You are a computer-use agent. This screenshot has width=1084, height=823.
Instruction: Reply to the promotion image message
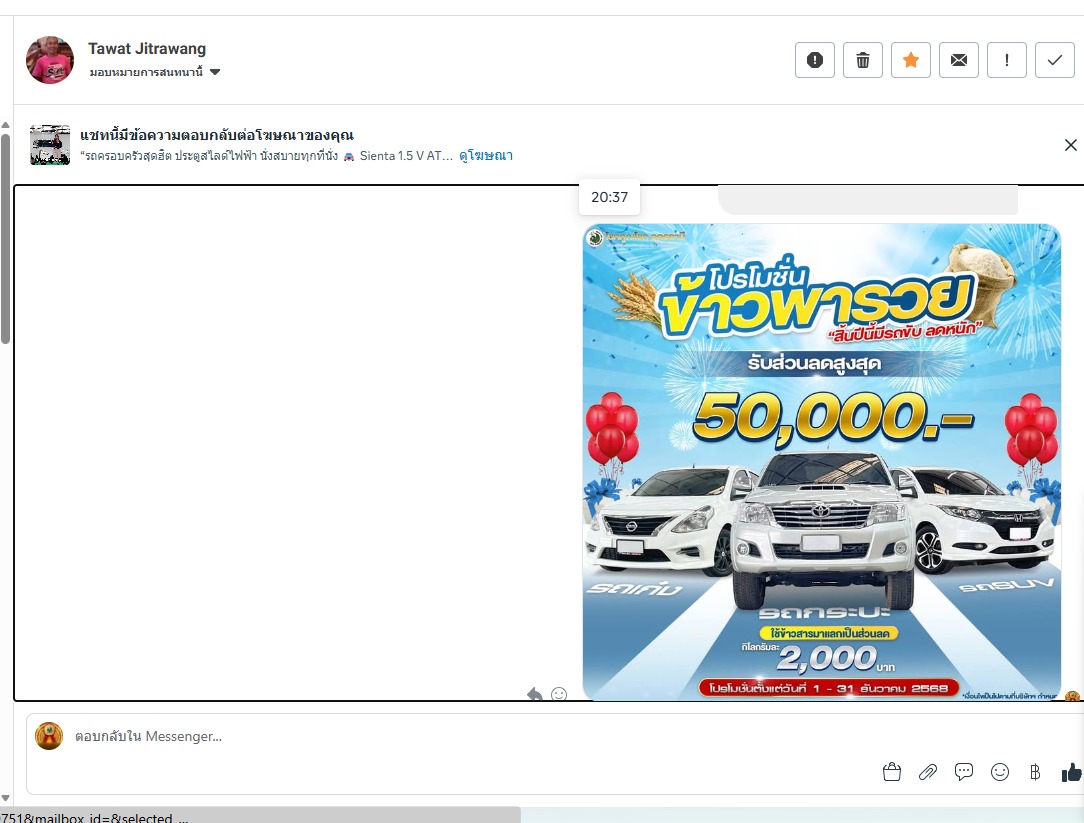(x=534, y=694)
